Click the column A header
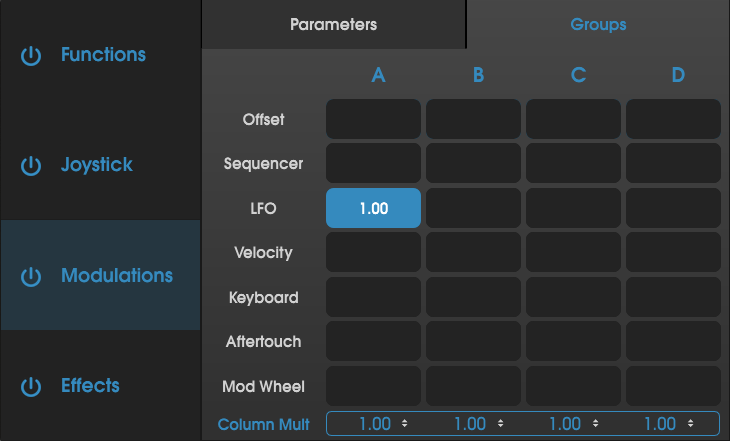 [379, 75]
